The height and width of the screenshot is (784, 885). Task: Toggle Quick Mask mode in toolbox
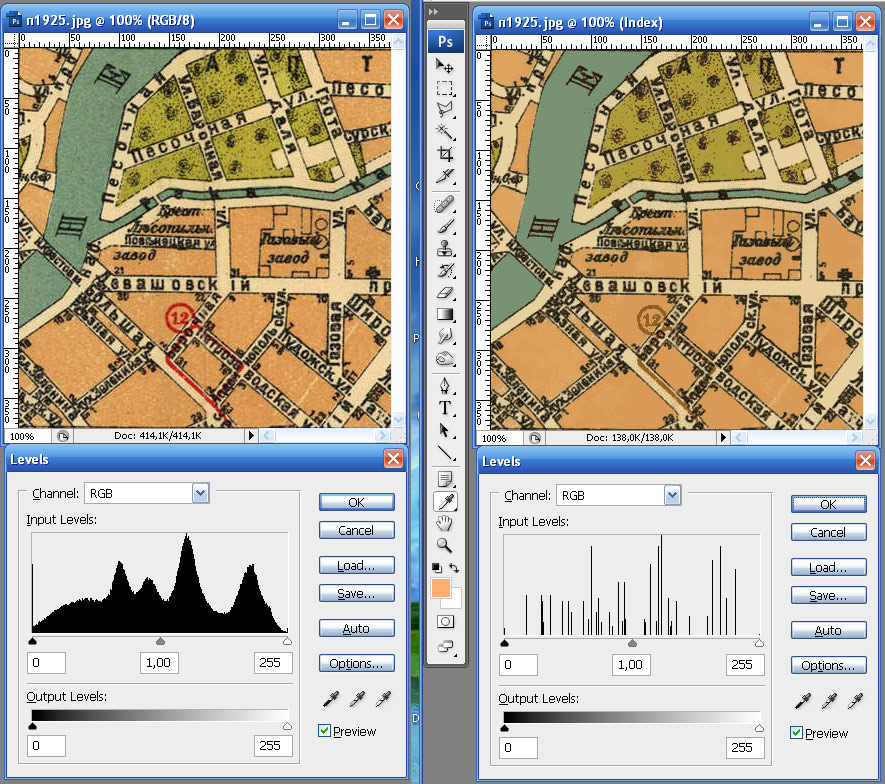[445, 621]
